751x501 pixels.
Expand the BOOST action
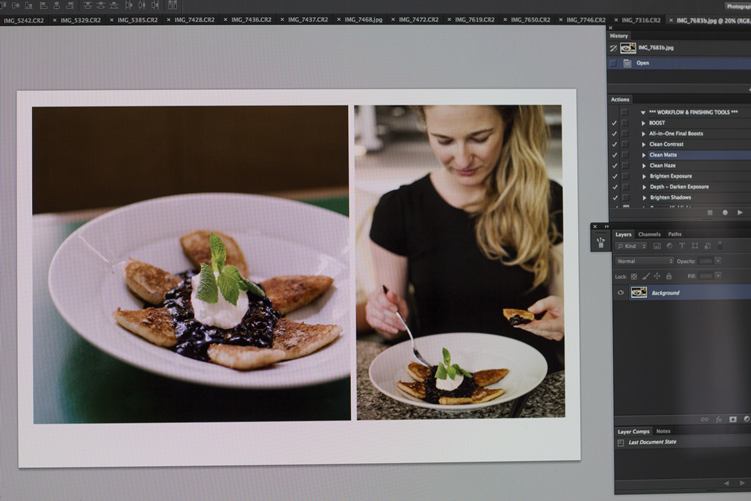pyautogui.click(x=644, y=123)
